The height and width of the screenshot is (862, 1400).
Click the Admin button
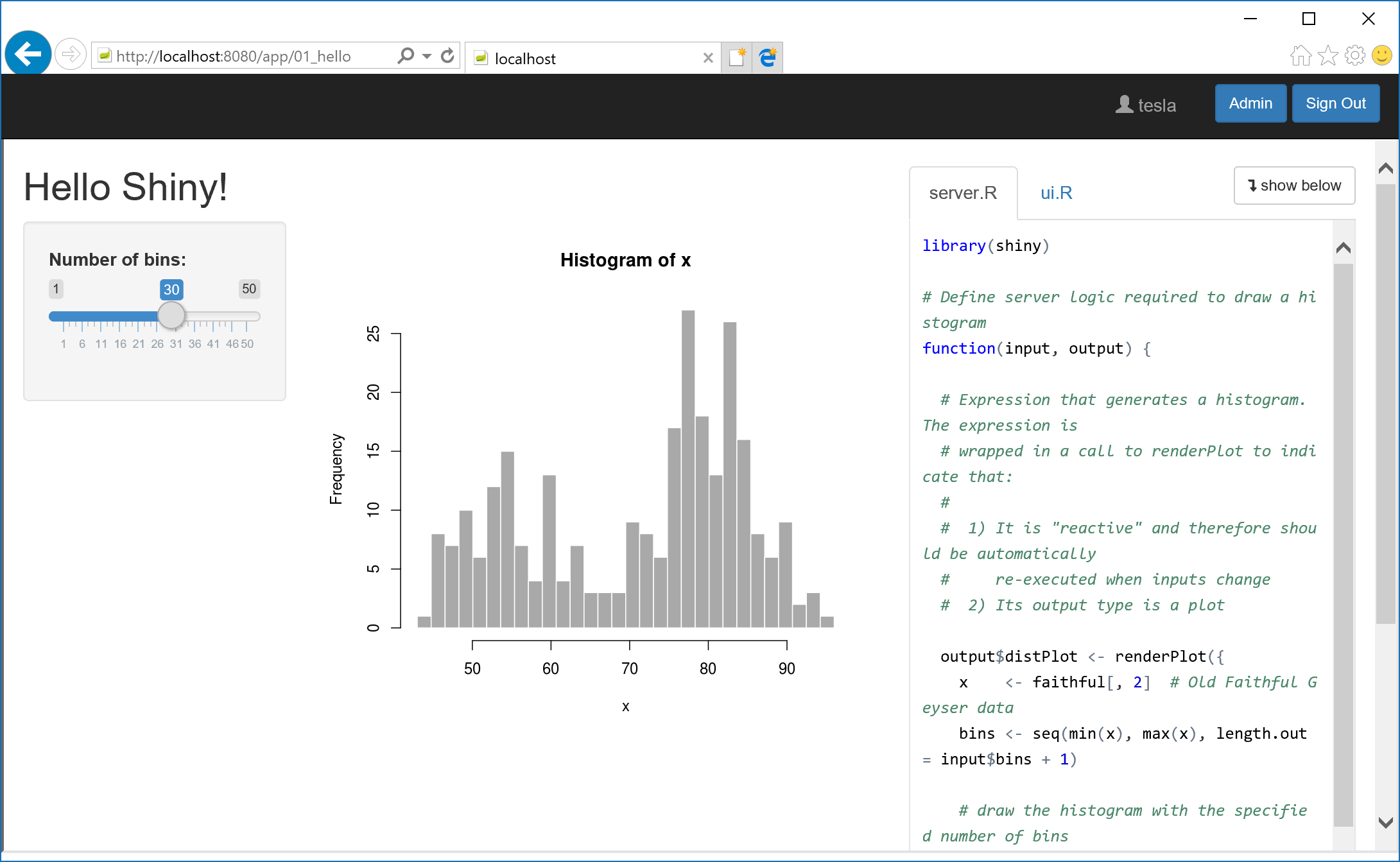point(1250,103)
